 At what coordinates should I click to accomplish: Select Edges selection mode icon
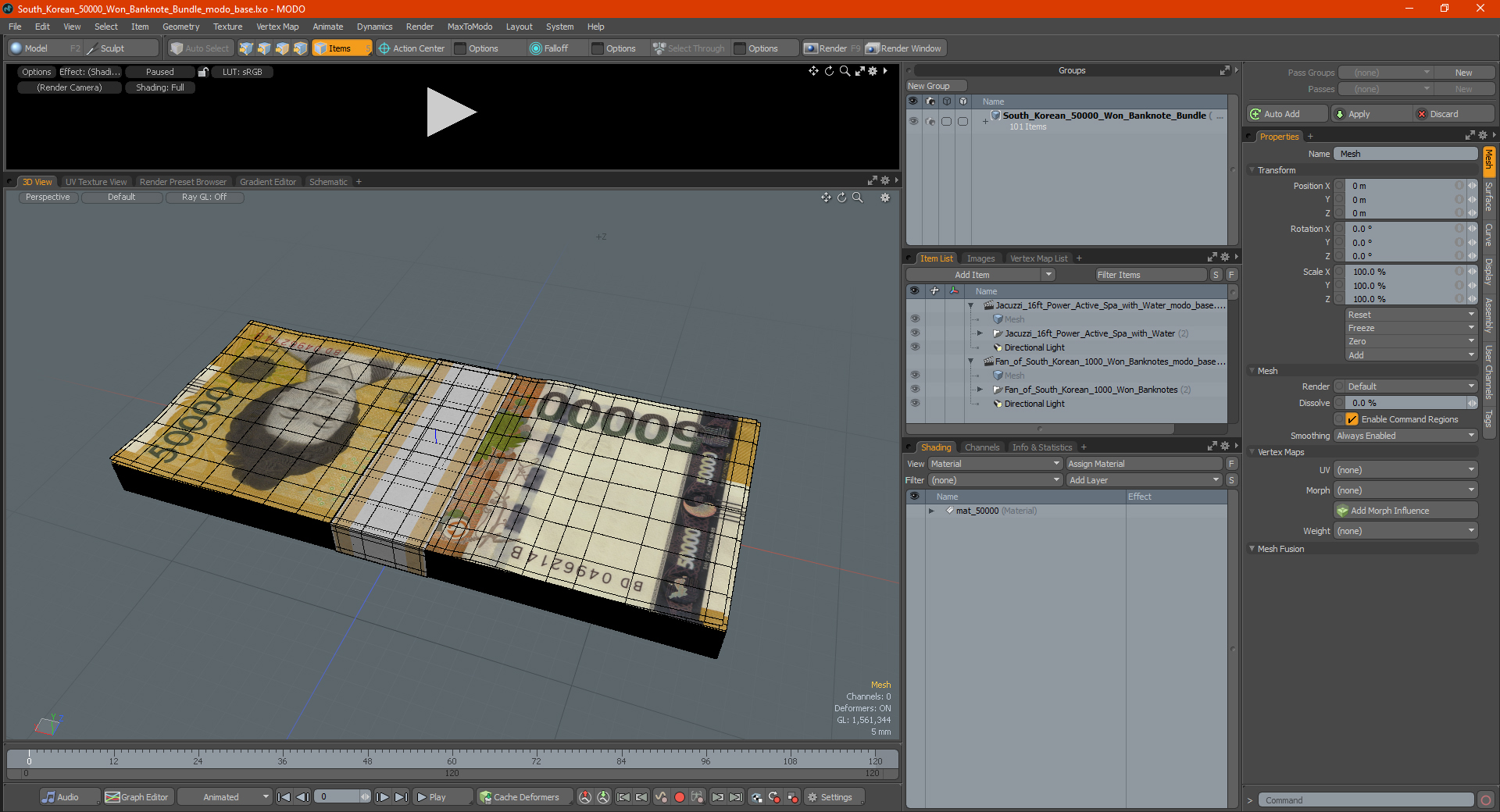coord(264,48)
